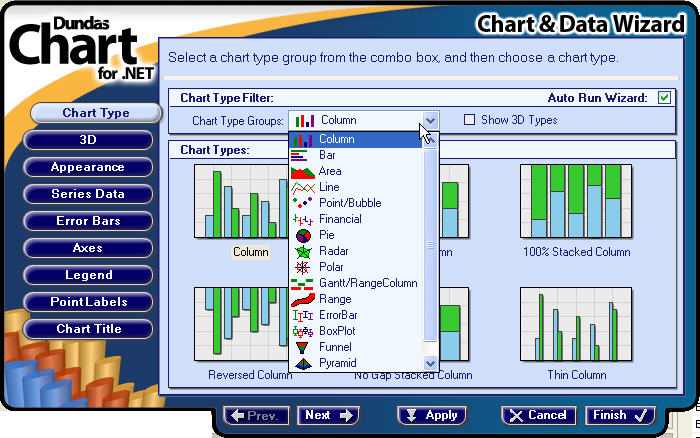Switch to Series Data page
This screenshot has height=438, width=700.
tap(88, 194)
